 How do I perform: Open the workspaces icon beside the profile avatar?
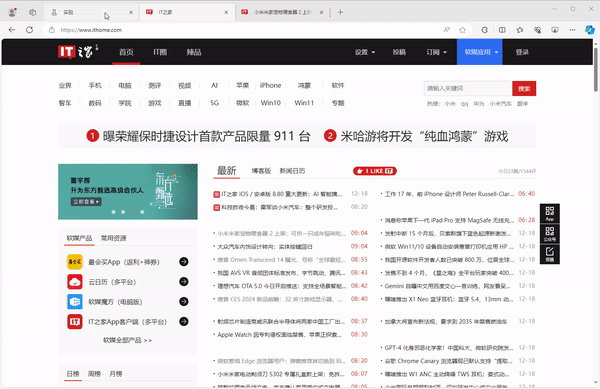click(33, 12)
